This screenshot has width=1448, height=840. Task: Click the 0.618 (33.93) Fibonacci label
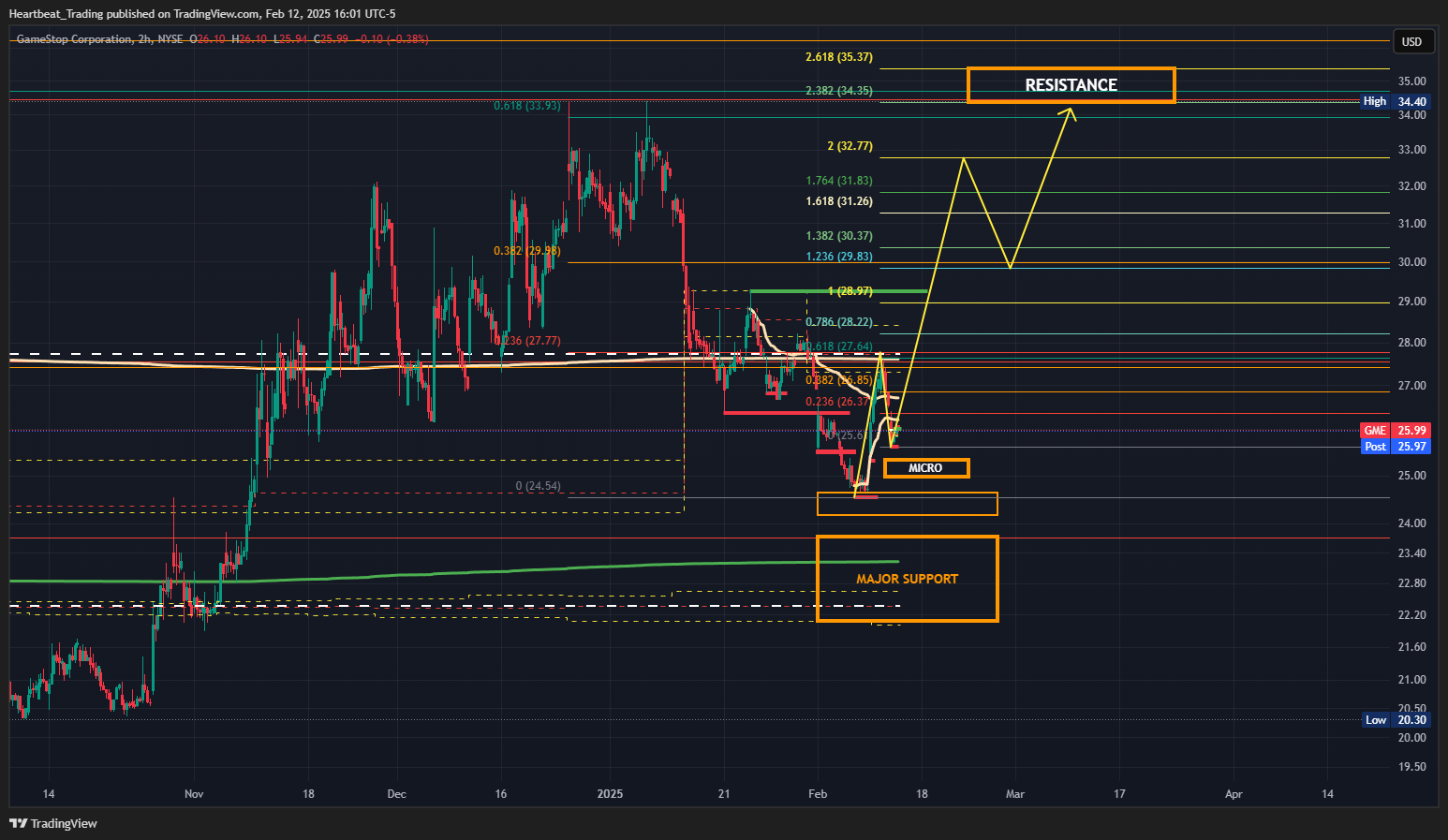(x=527, y=106)
